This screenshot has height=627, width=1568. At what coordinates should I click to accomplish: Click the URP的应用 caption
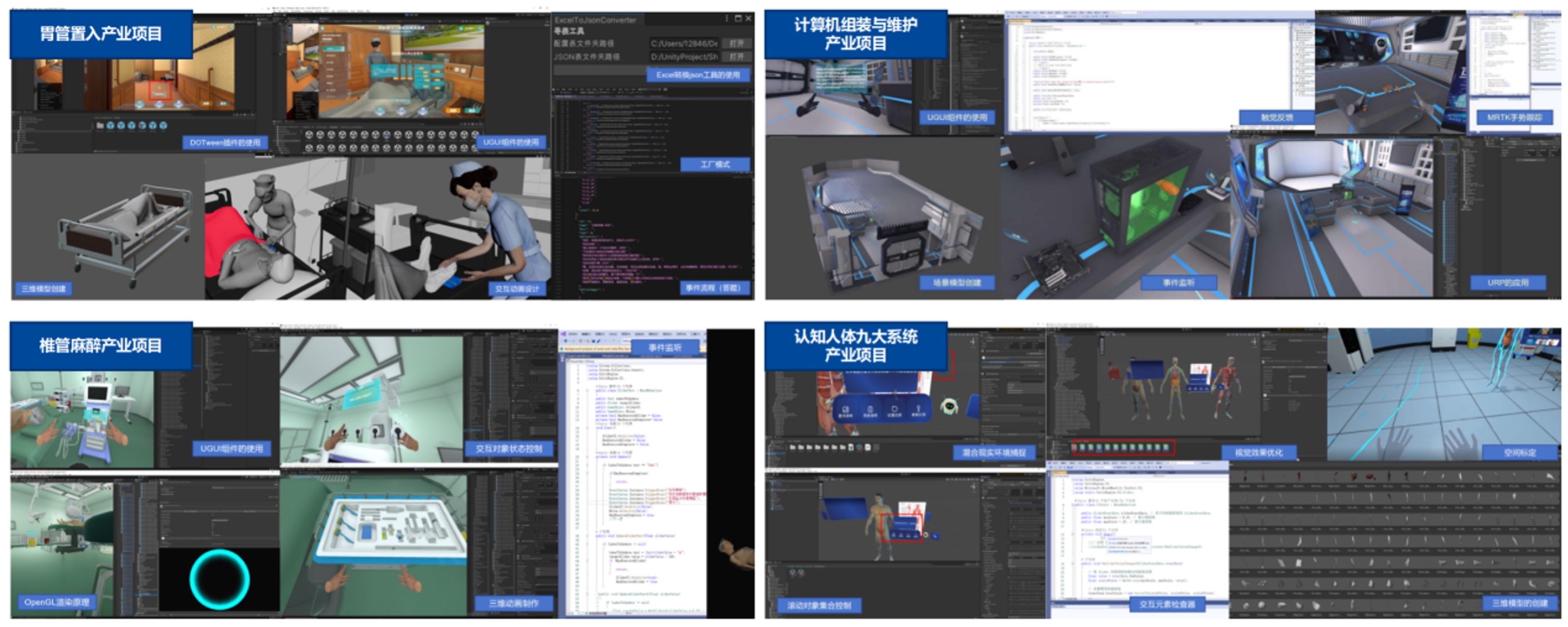click(1507, 283)
